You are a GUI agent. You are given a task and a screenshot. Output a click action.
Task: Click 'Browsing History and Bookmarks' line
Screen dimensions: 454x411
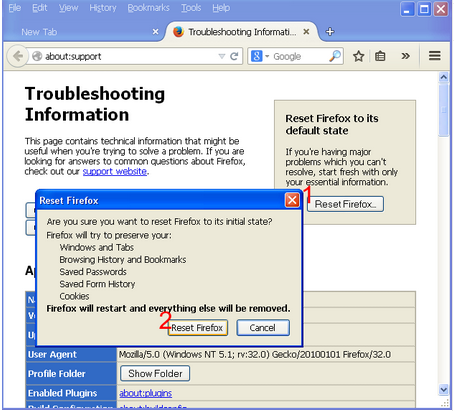point(123,259)
